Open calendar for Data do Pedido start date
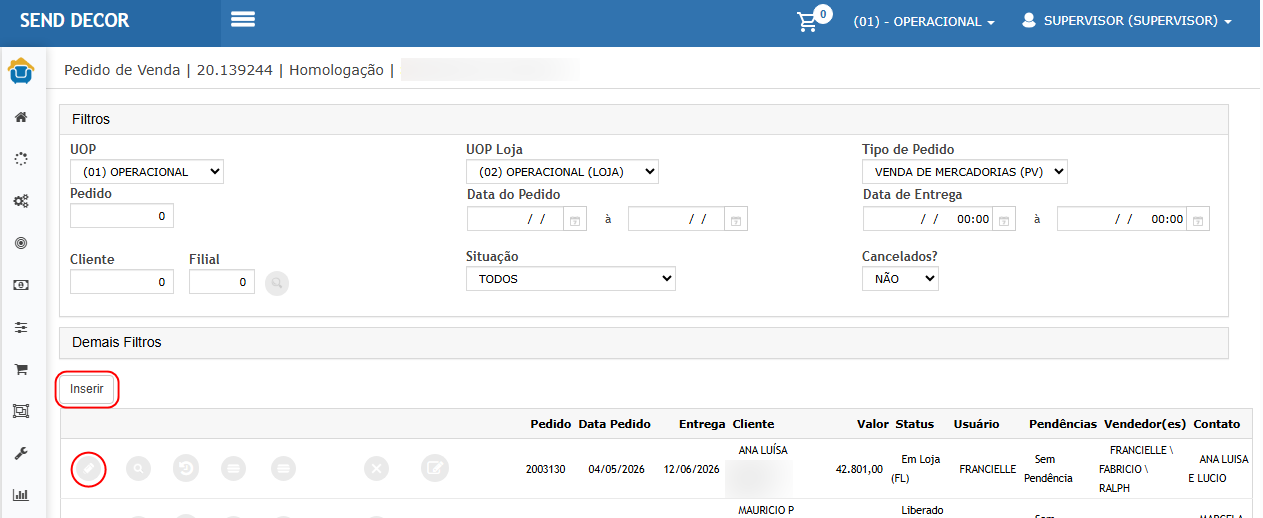The image size is (1263, 518). [x=575, y=219]
